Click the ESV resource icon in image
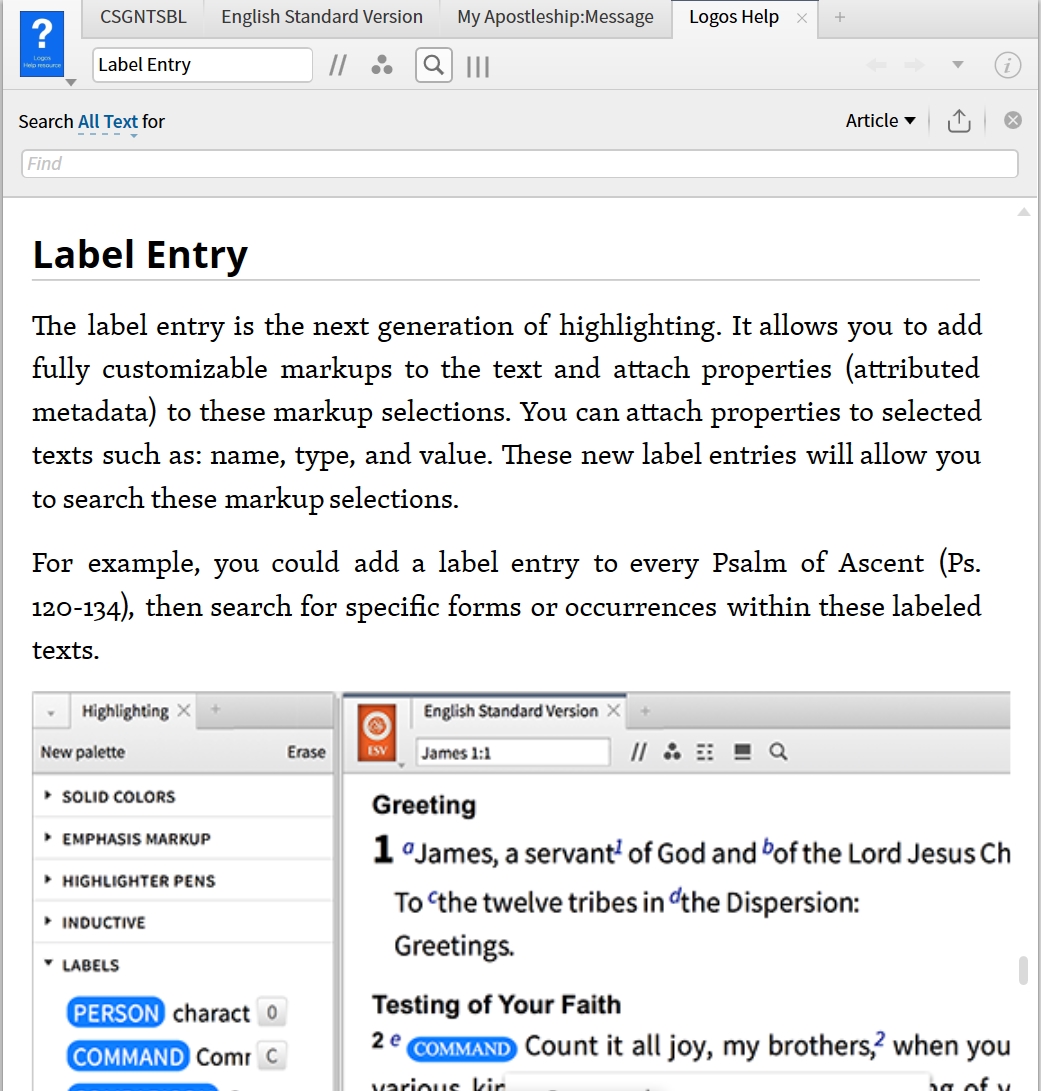 376,733
